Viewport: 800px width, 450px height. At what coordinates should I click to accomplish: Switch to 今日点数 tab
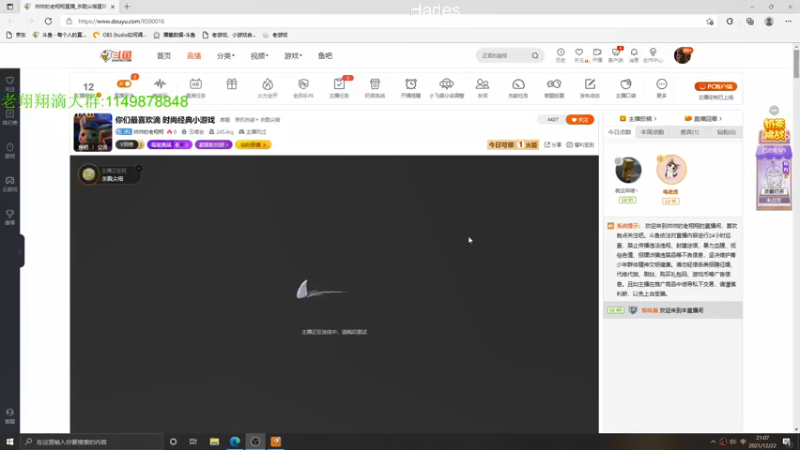(619, 132)
